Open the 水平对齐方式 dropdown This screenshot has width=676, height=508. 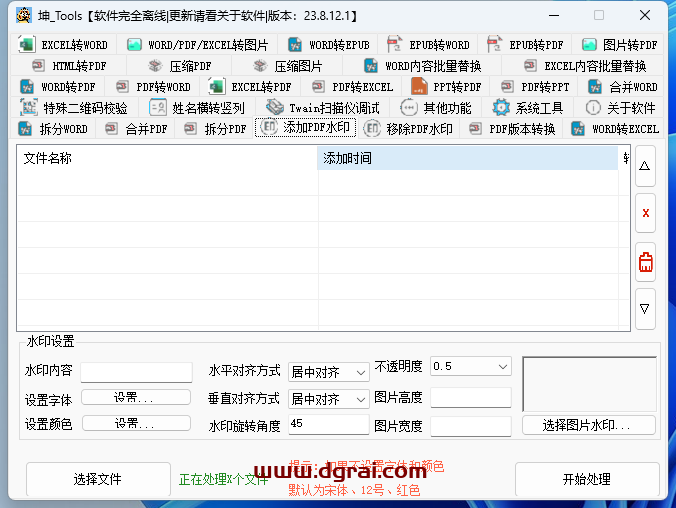(x=329, y=372)
